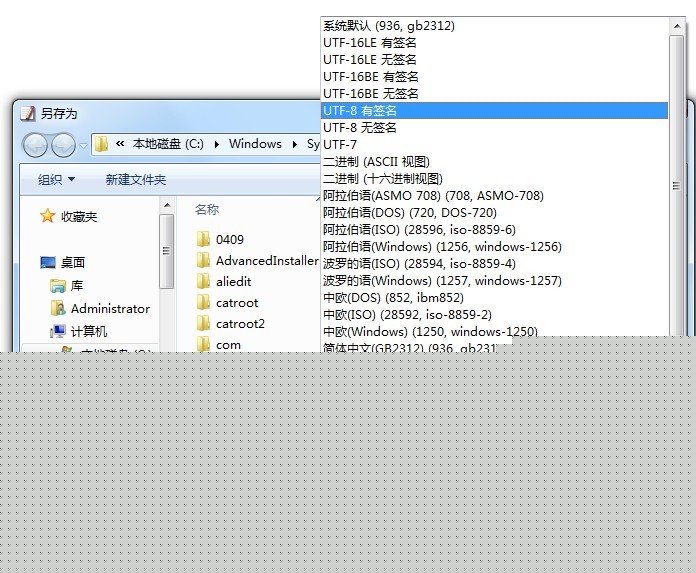The image size is (696, 573).
Task: Click the 计算机 computer icon
Action: (x=58, y=331)
